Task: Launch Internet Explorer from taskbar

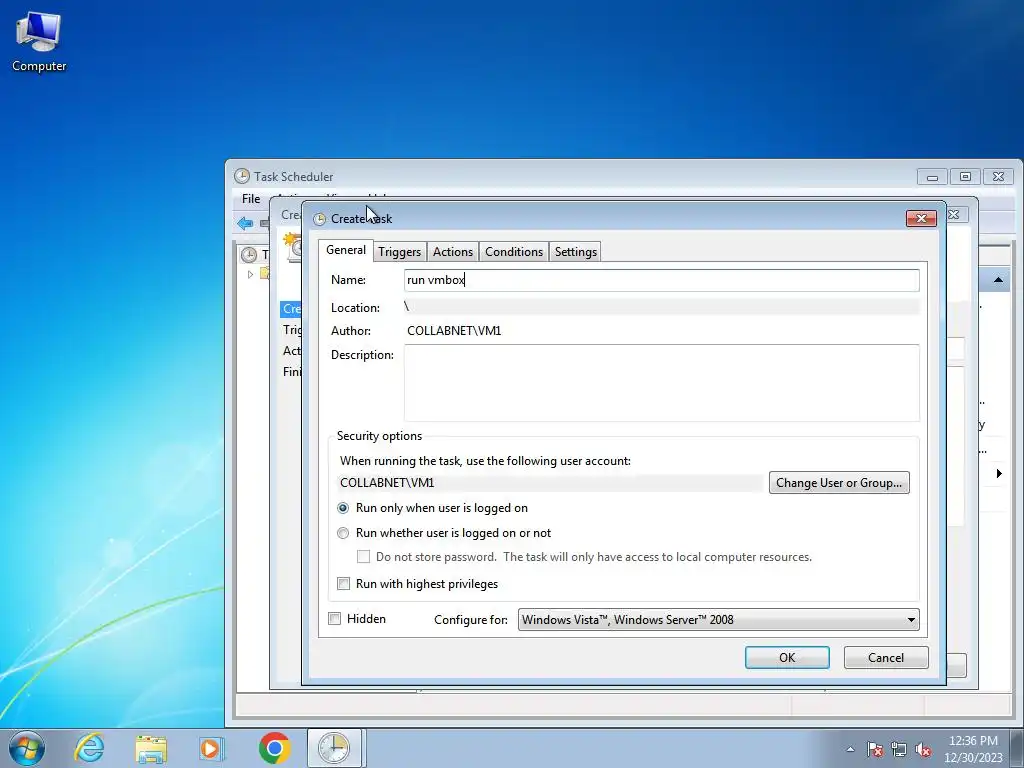Action: 89,748
